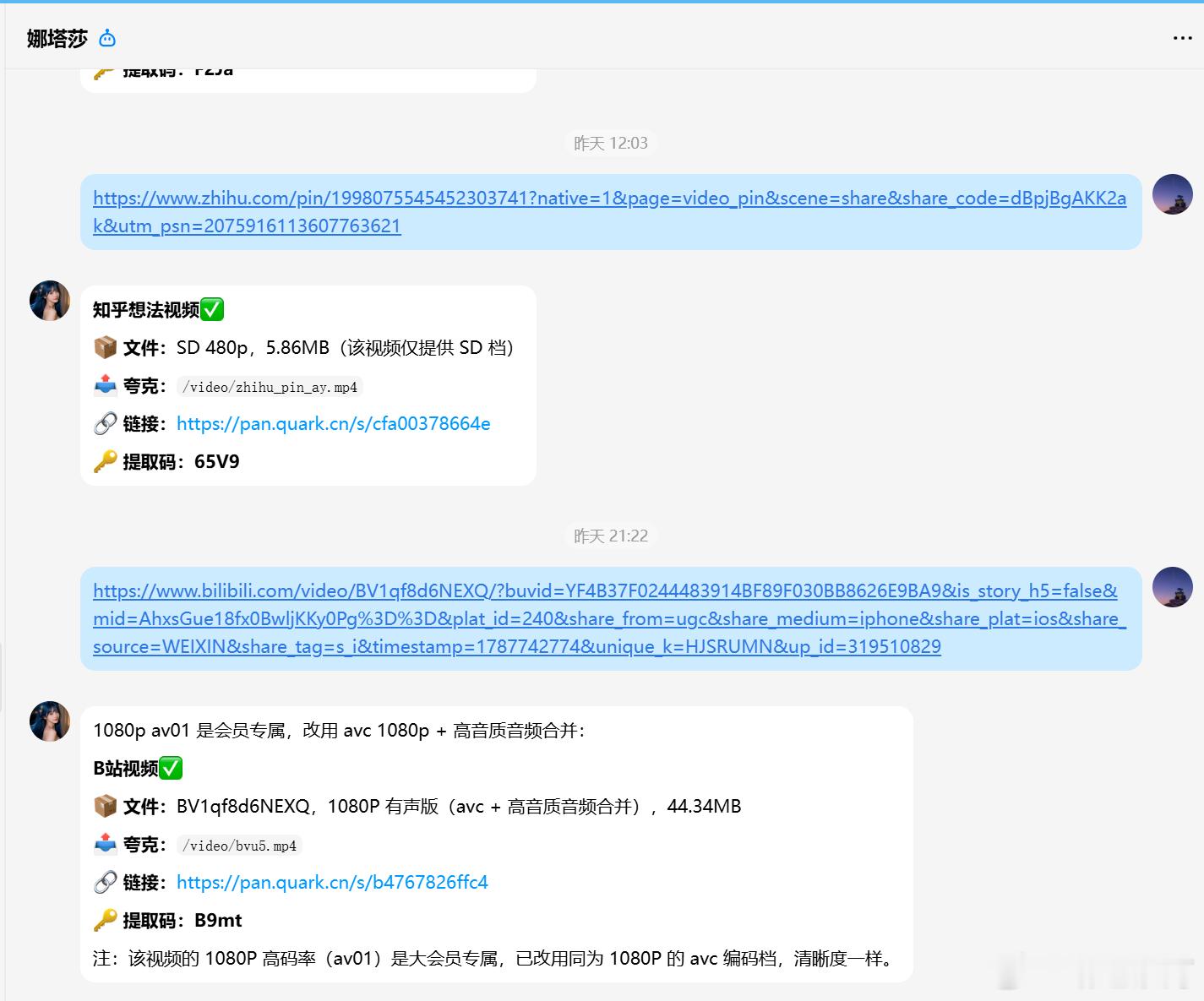Click extraction code B9mt
Viewport: 1204px width, 1001px height.
(218, 921)
